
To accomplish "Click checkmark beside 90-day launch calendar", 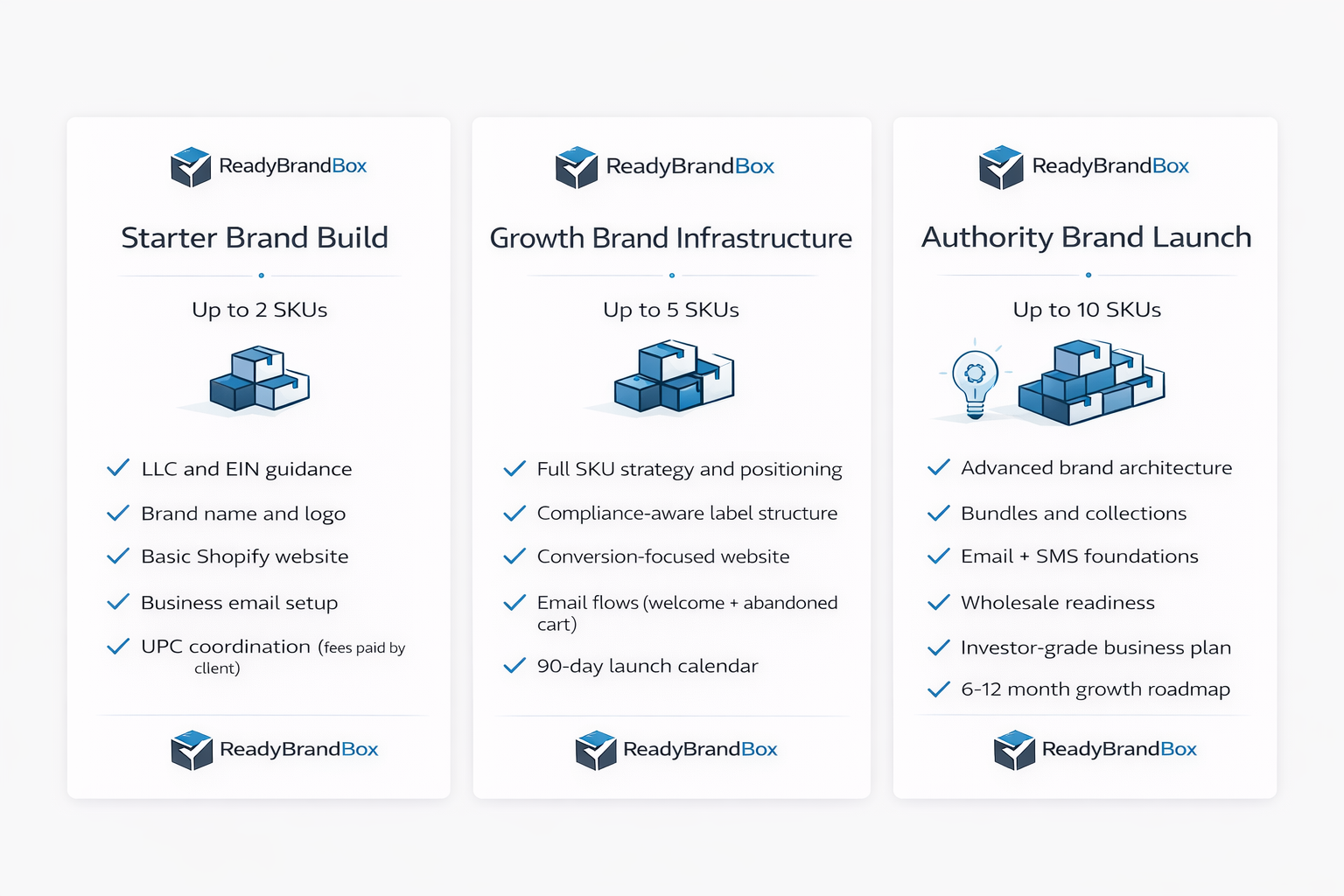I will (x=514, y=666).
